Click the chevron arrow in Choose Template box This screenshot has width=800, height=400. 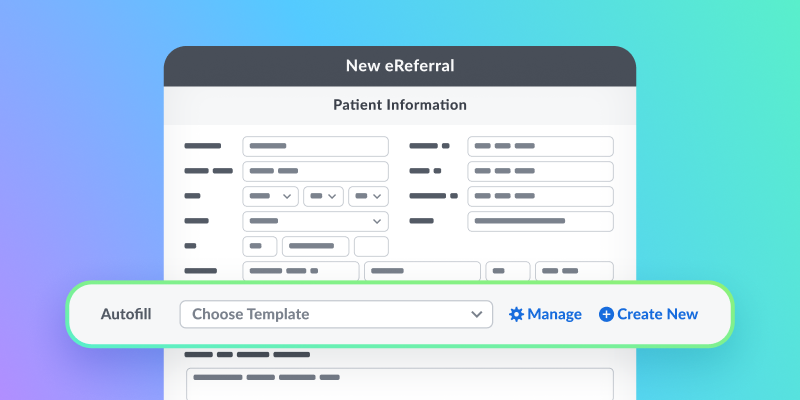pos(477,314)
